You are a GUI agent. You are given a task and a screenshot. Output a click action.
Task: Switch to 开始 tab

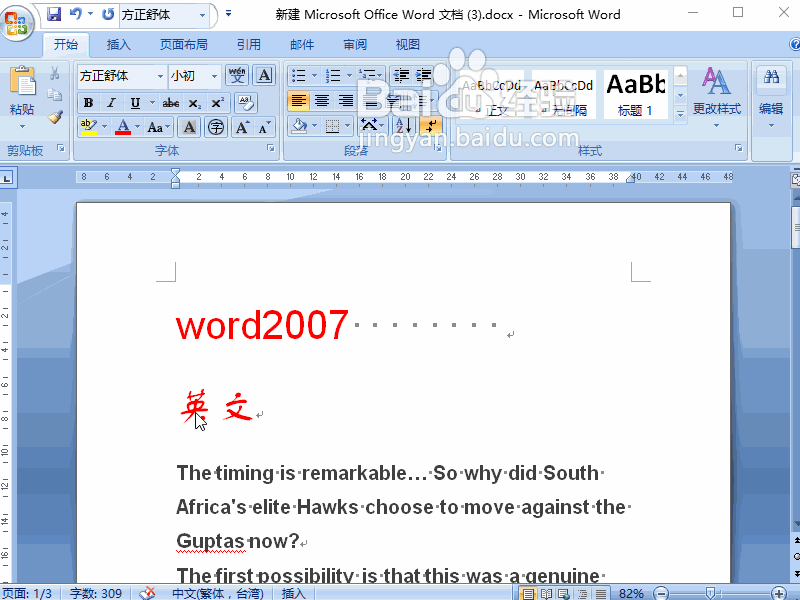(x=66, y=44)
